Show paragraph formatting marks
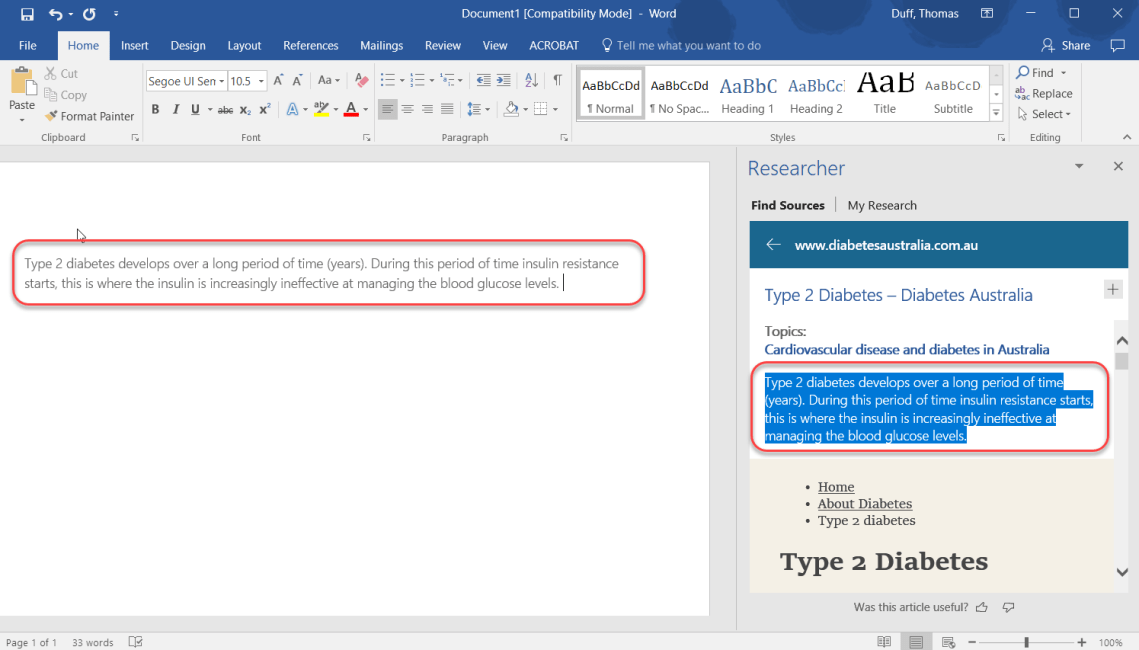Screen dimensions: 1139x650 (x=557, y=79)
